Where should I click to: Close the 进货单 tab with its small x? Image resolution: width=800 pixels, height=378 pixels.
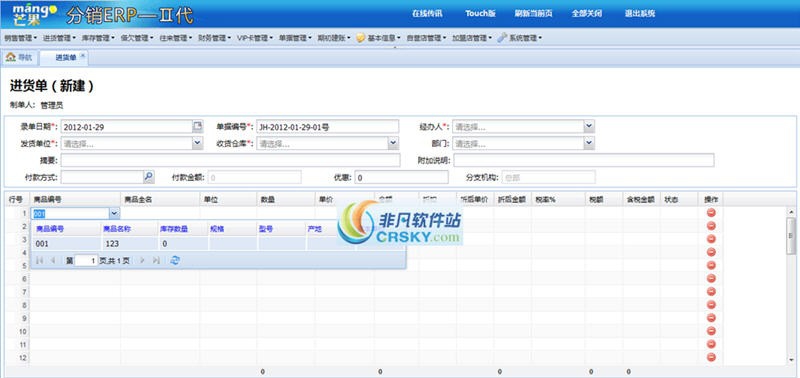coord(83,55)
